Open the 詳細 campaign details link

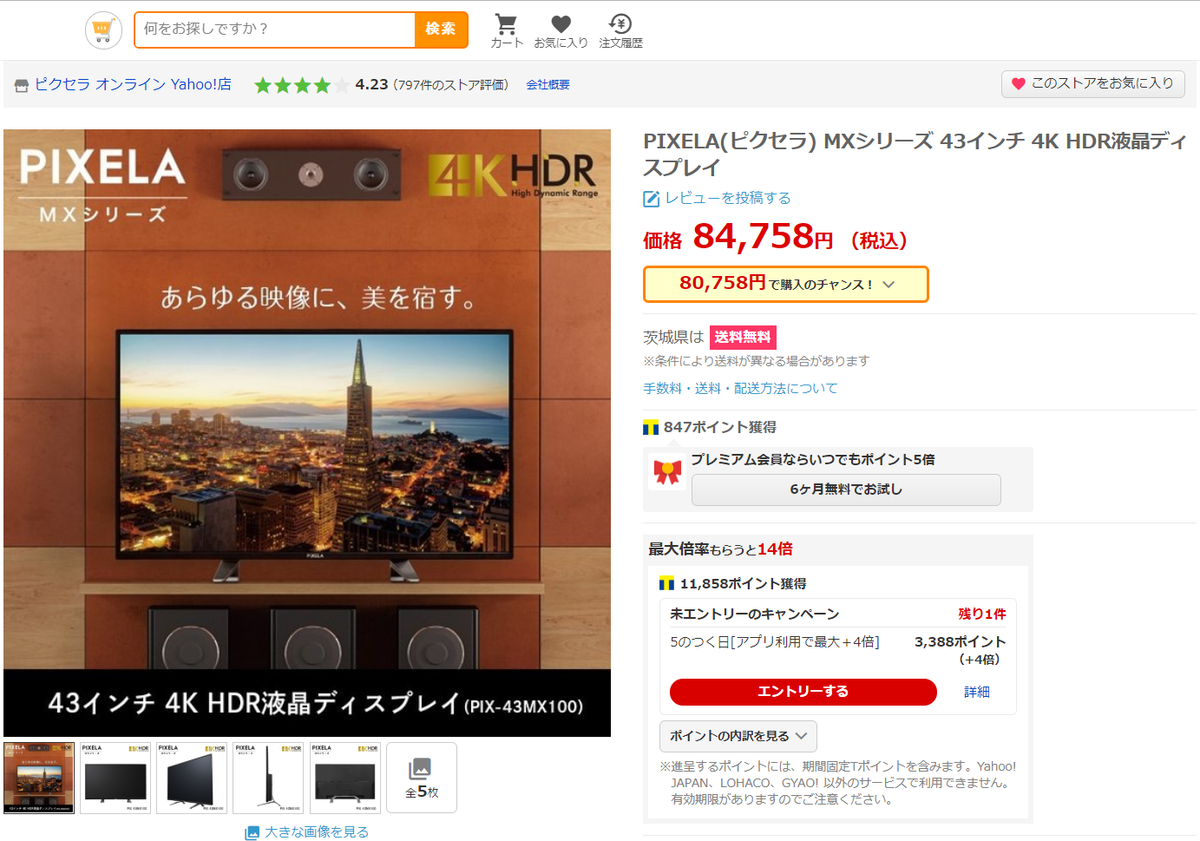tap(977, 692)
